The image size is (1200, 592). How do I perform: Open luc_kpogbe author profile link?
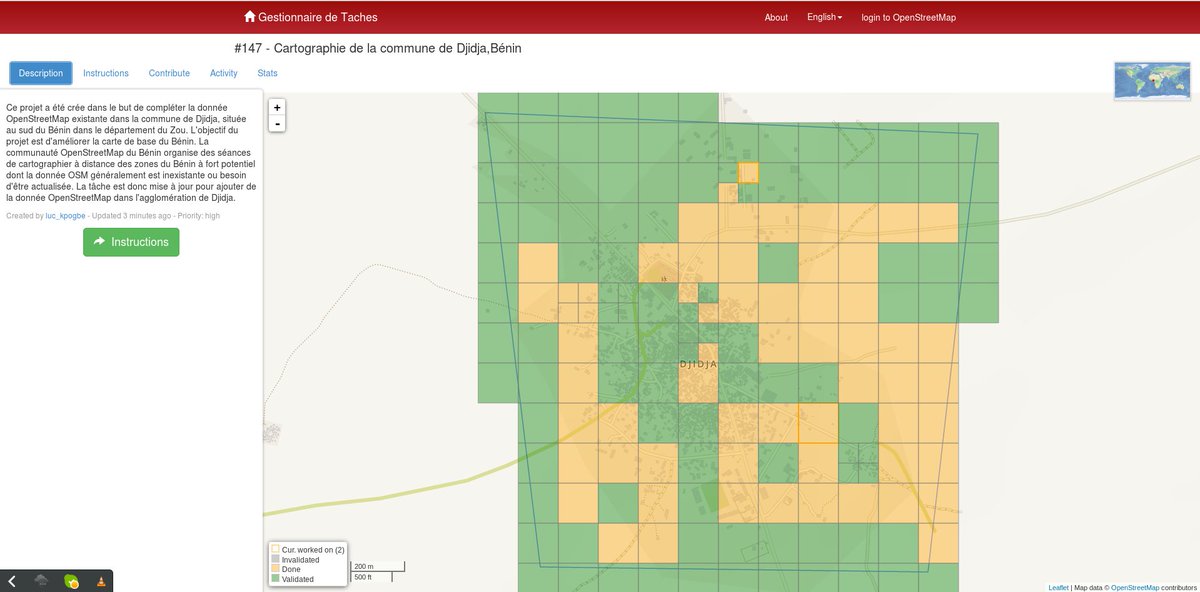(65, 216)
